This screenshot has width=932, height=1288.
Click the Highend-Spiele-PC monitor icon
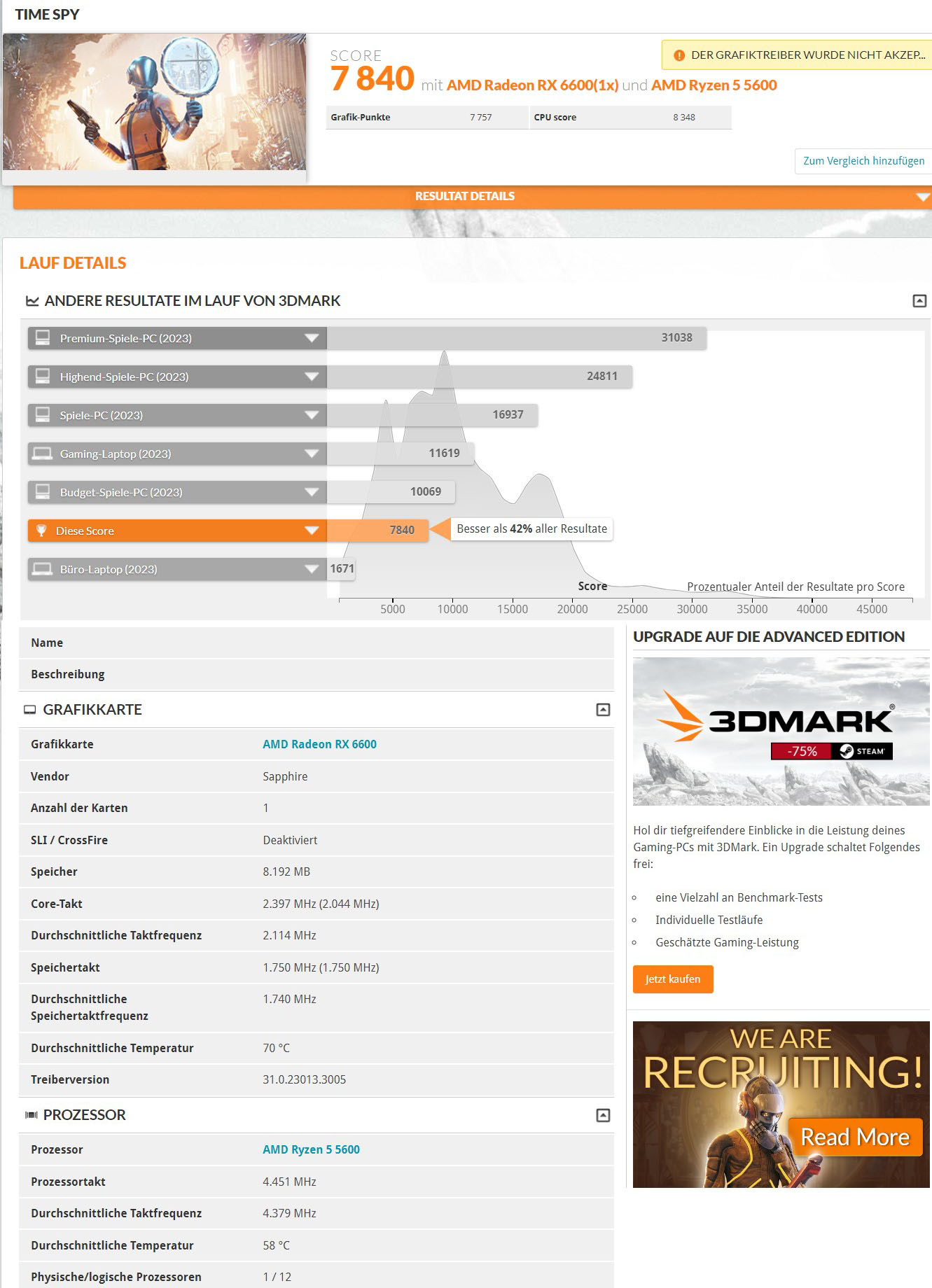pos(43,377)
